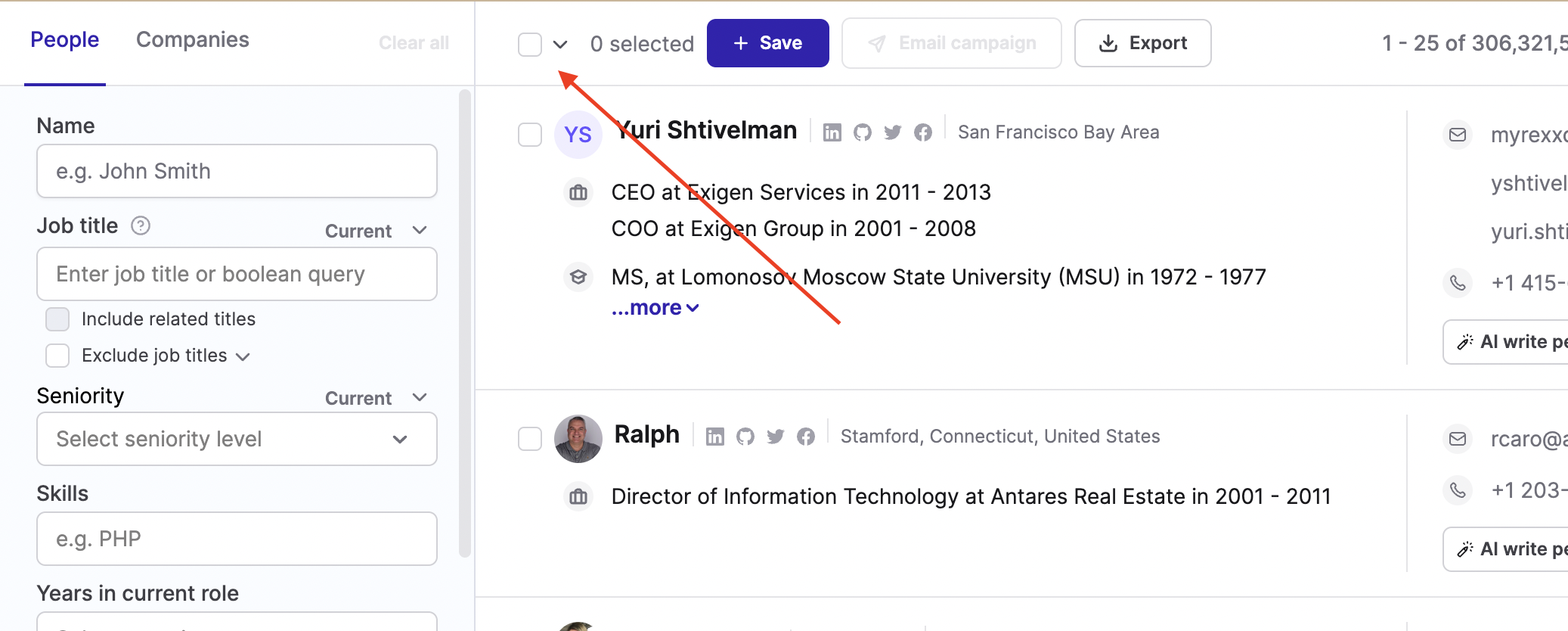The width and height of the screenshot is (1568, 631).
Task: Click the briefcase icon beside Director of Information Technology
Action: click(x=578, y=496)
